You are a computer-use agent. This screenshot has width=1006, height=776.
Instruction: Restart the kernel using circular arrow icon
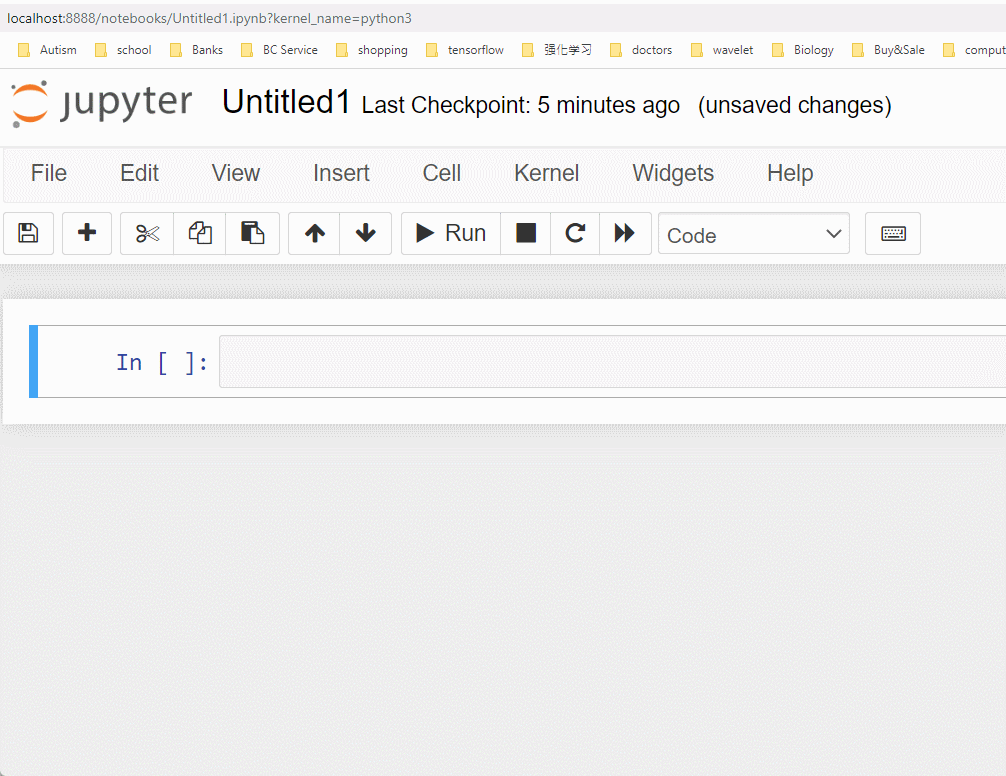[575, 233]
